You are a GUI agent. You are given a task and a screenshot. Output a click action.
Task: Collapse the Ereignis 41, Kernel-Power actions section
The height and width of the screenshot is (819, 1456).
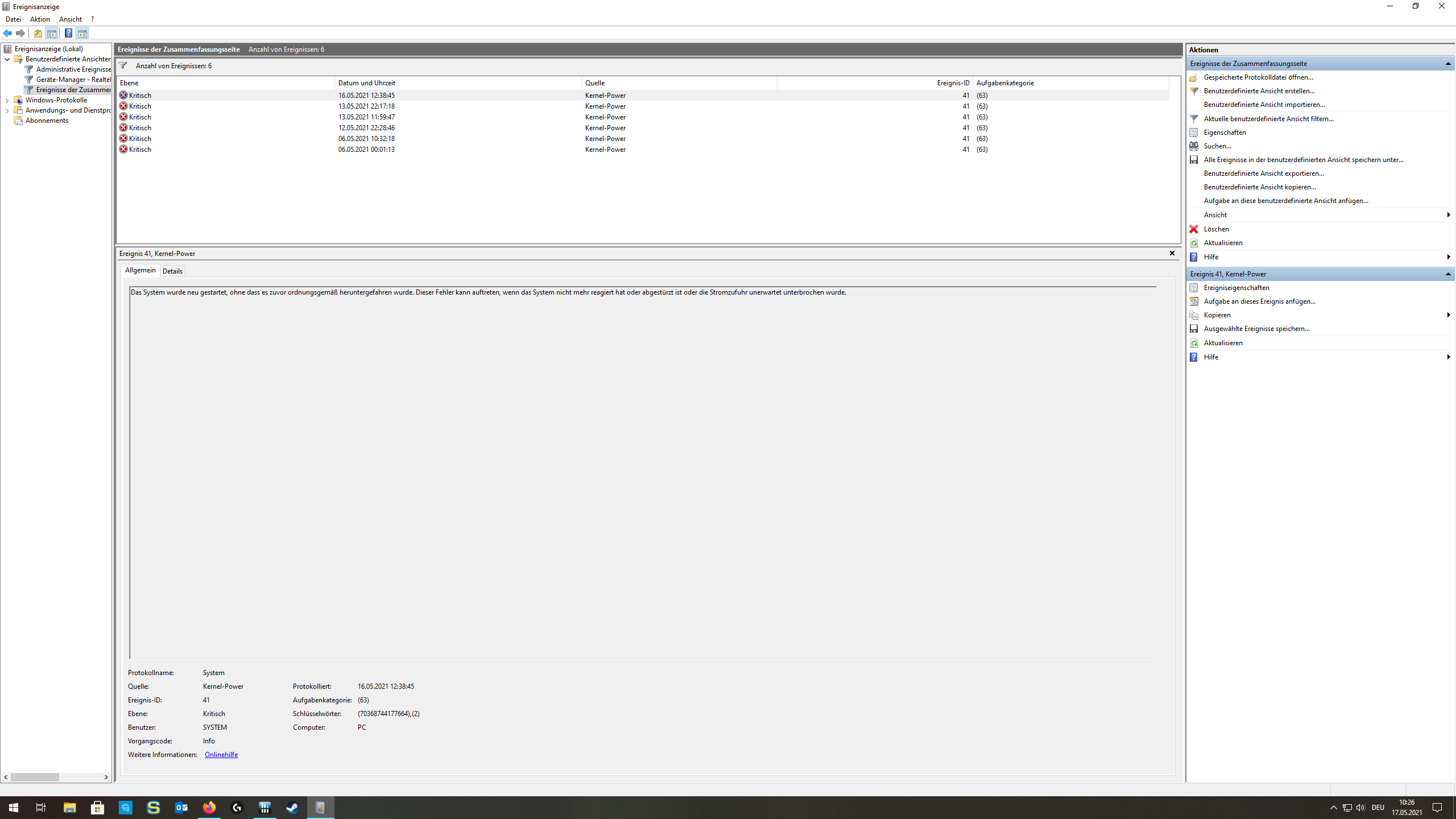tap(1447, 274)
